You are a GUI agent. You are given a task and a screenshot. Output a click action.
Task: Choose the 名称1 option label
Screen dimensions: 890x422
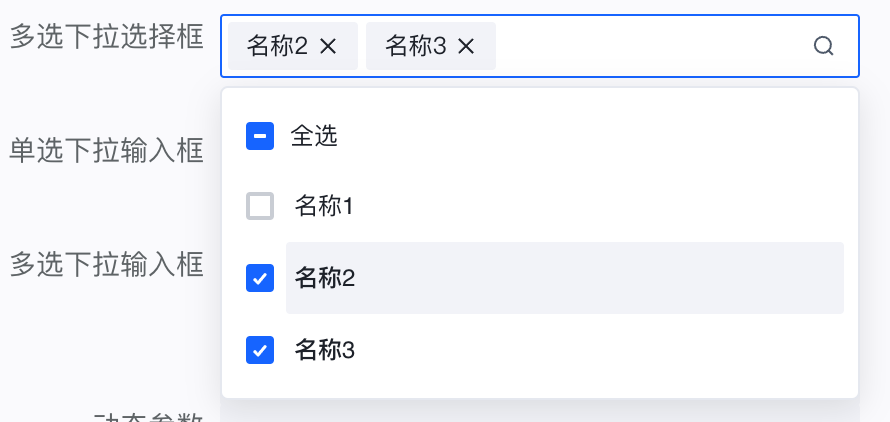point(324,207)
